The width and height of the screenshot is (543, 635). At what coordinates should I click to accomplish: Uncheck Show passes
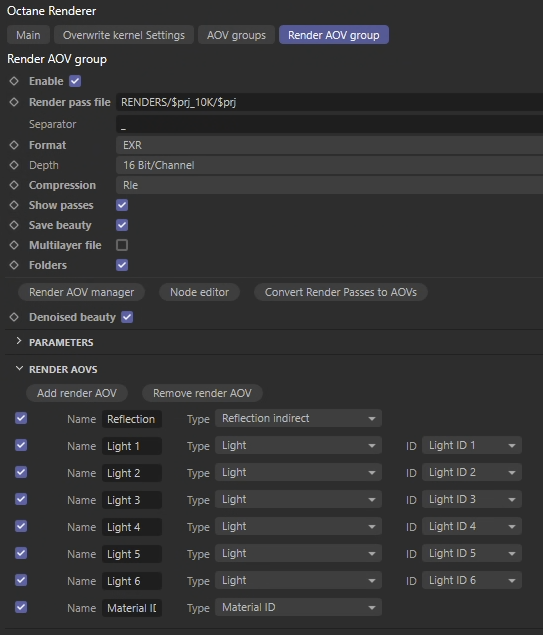point(122,205)
